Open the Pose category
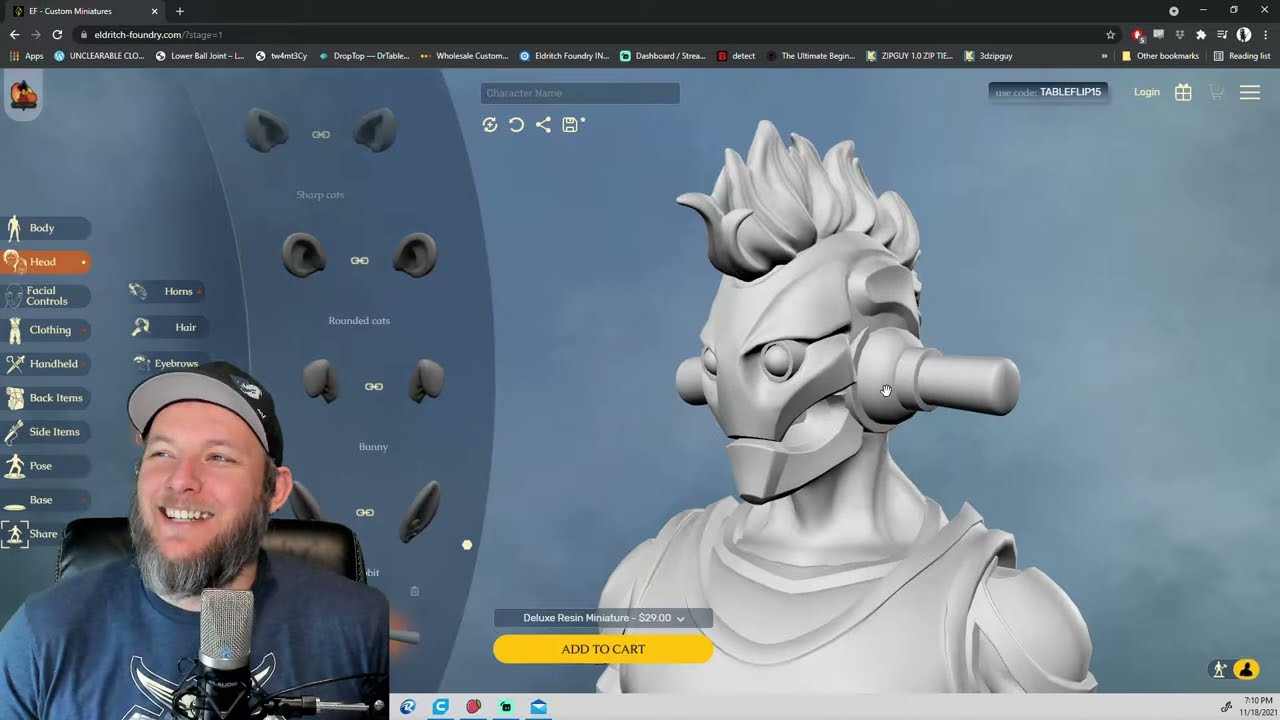 (45, 466)
